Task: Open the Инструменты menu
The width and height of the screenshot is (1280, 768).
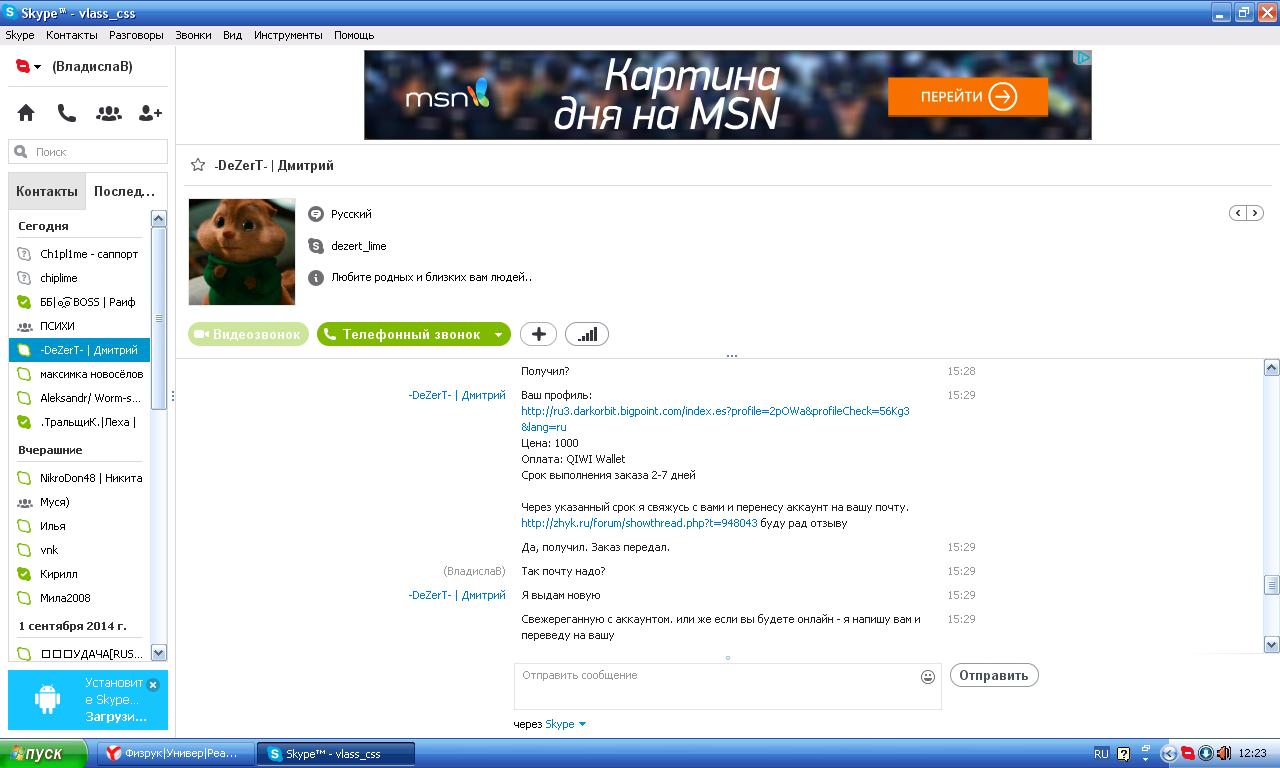Action: pos(288,35)
